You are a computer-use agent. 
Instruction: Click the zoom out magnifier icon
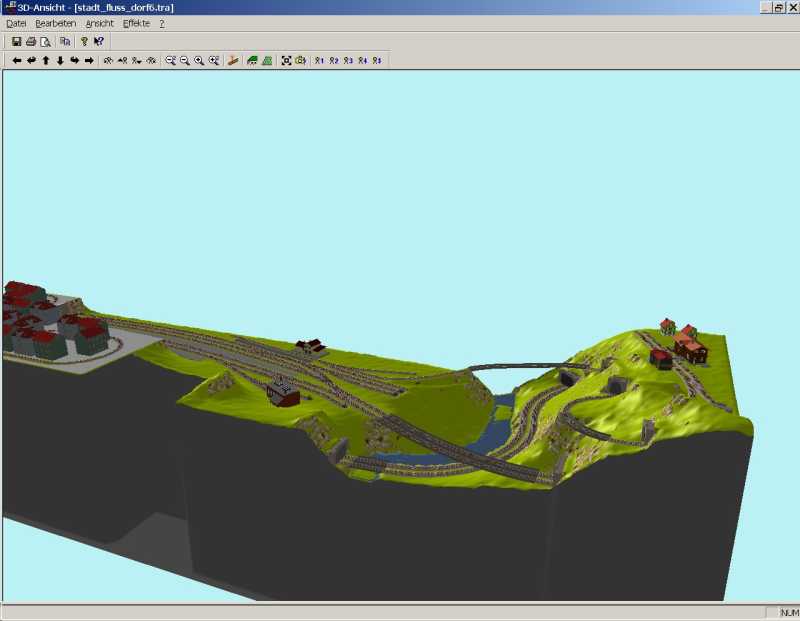[185, 61]
